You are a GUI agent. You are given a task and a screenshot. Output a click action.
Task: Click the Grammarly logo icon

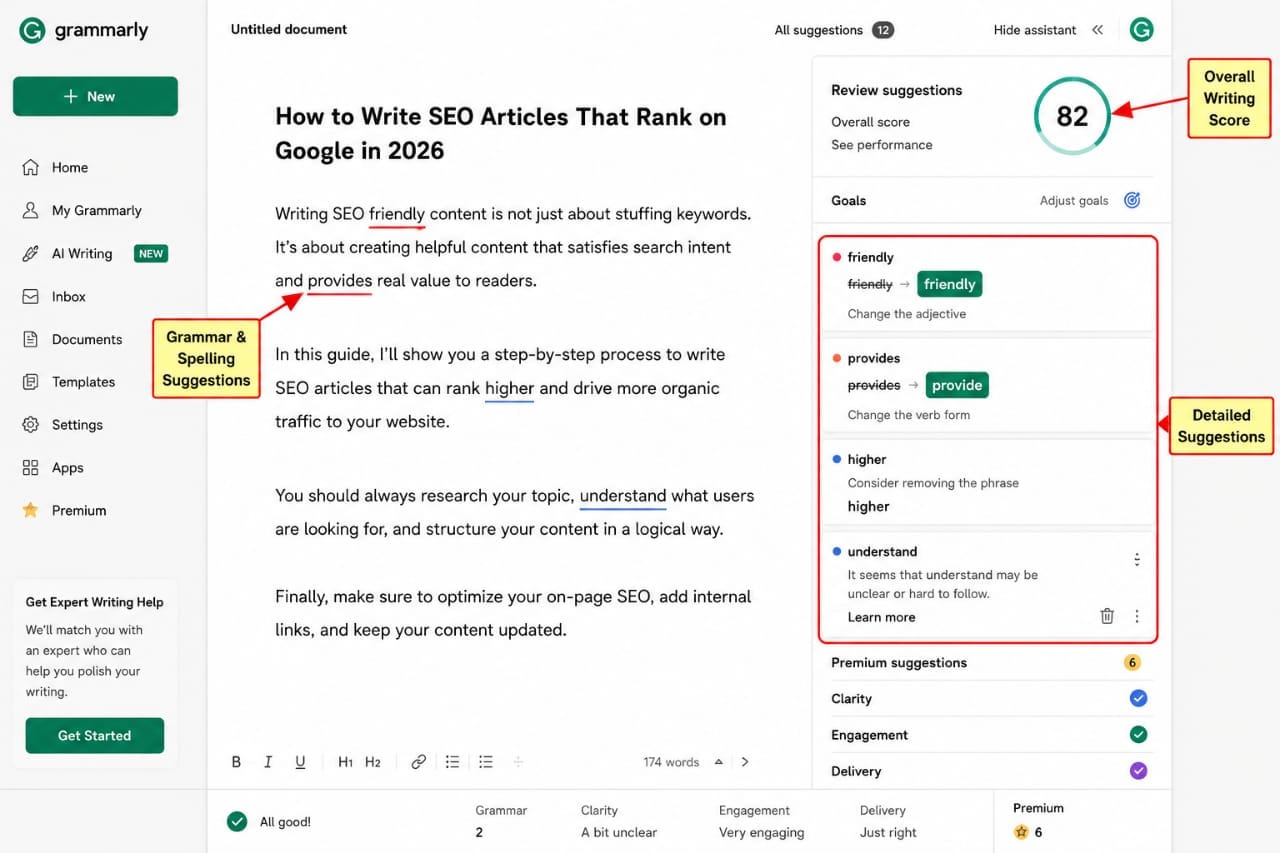click(32, 30)
